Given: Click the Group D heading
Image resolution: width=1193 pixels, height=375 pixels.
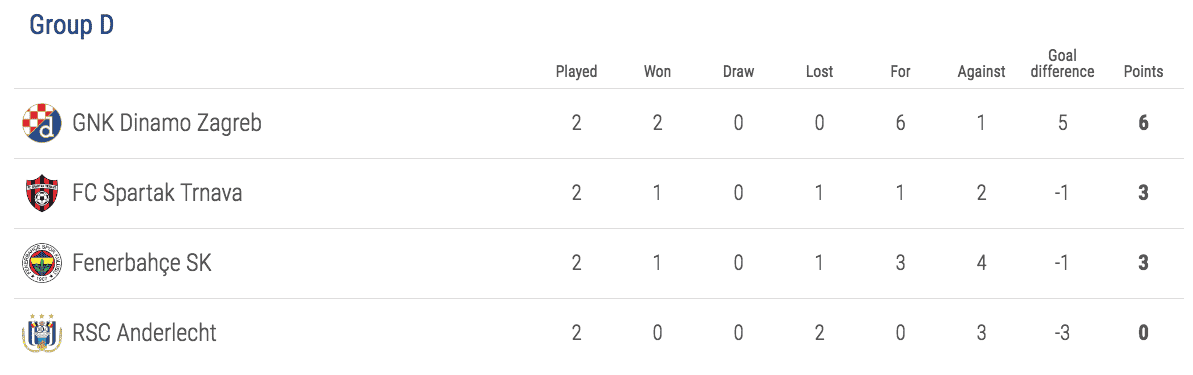Looking at the screenshot, I should [72, 25].
